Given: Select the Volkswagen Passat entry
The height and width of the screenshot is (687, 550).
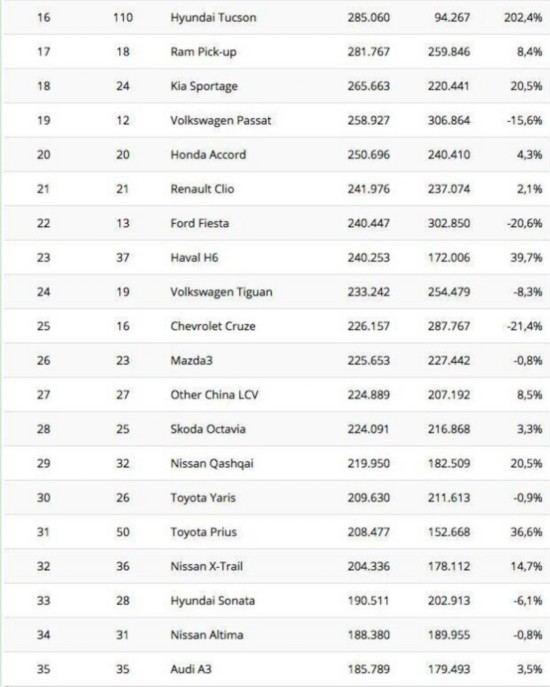Looking at the screenshot, I should [x=221, y=120].
